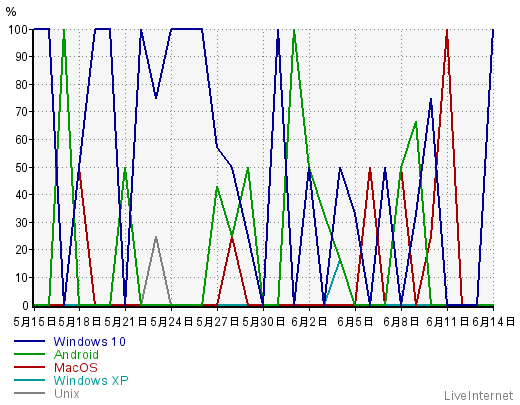The image size is (520, 405).
Task: Click the green Android legend line
Action: 29,354
